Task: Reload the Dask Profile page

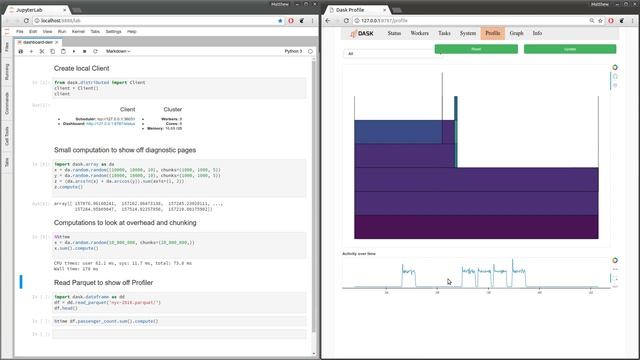Action: (x=347, y=20)
